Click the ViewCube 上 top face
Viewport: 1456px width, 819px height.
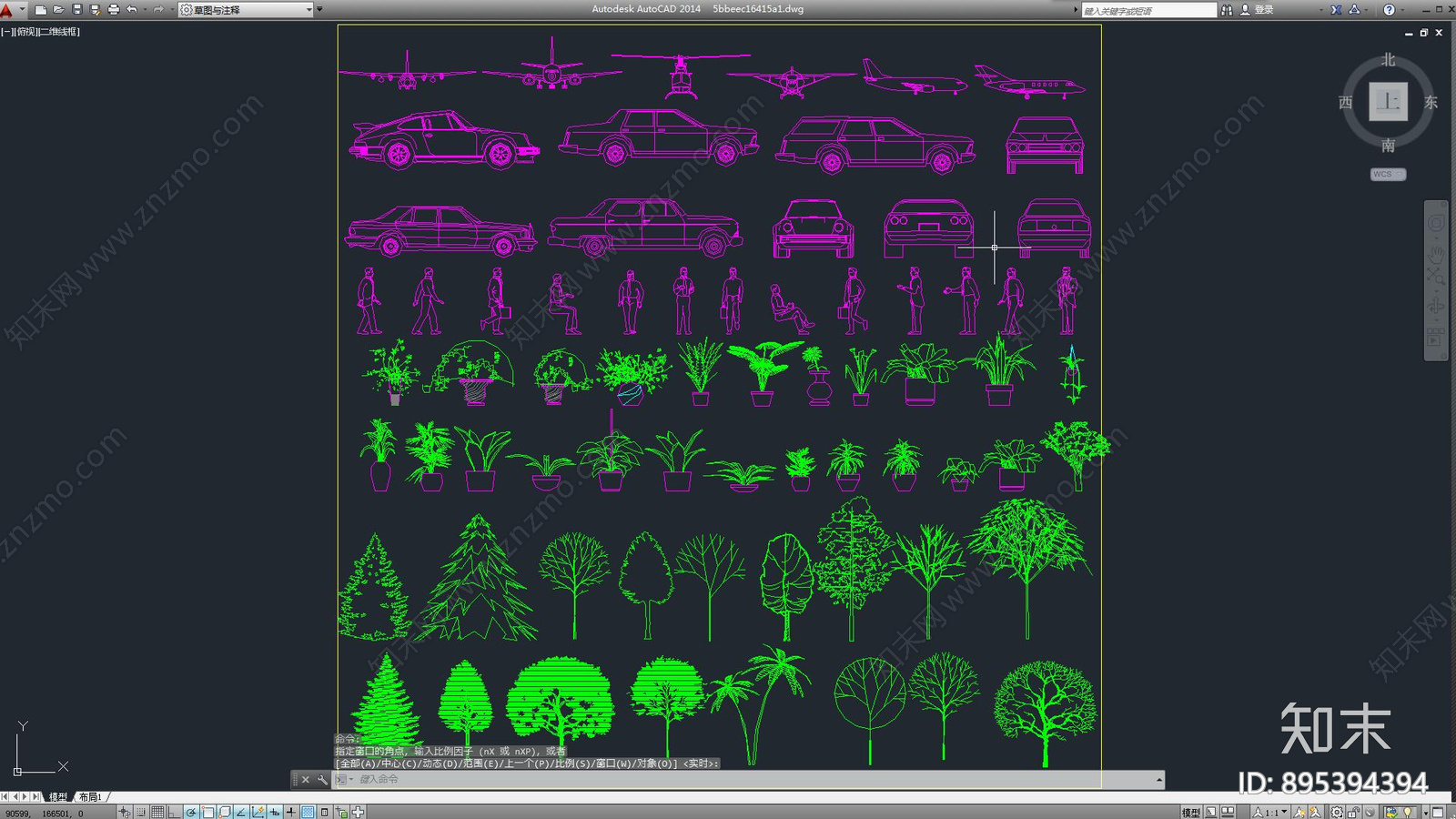pos(1388,101)
